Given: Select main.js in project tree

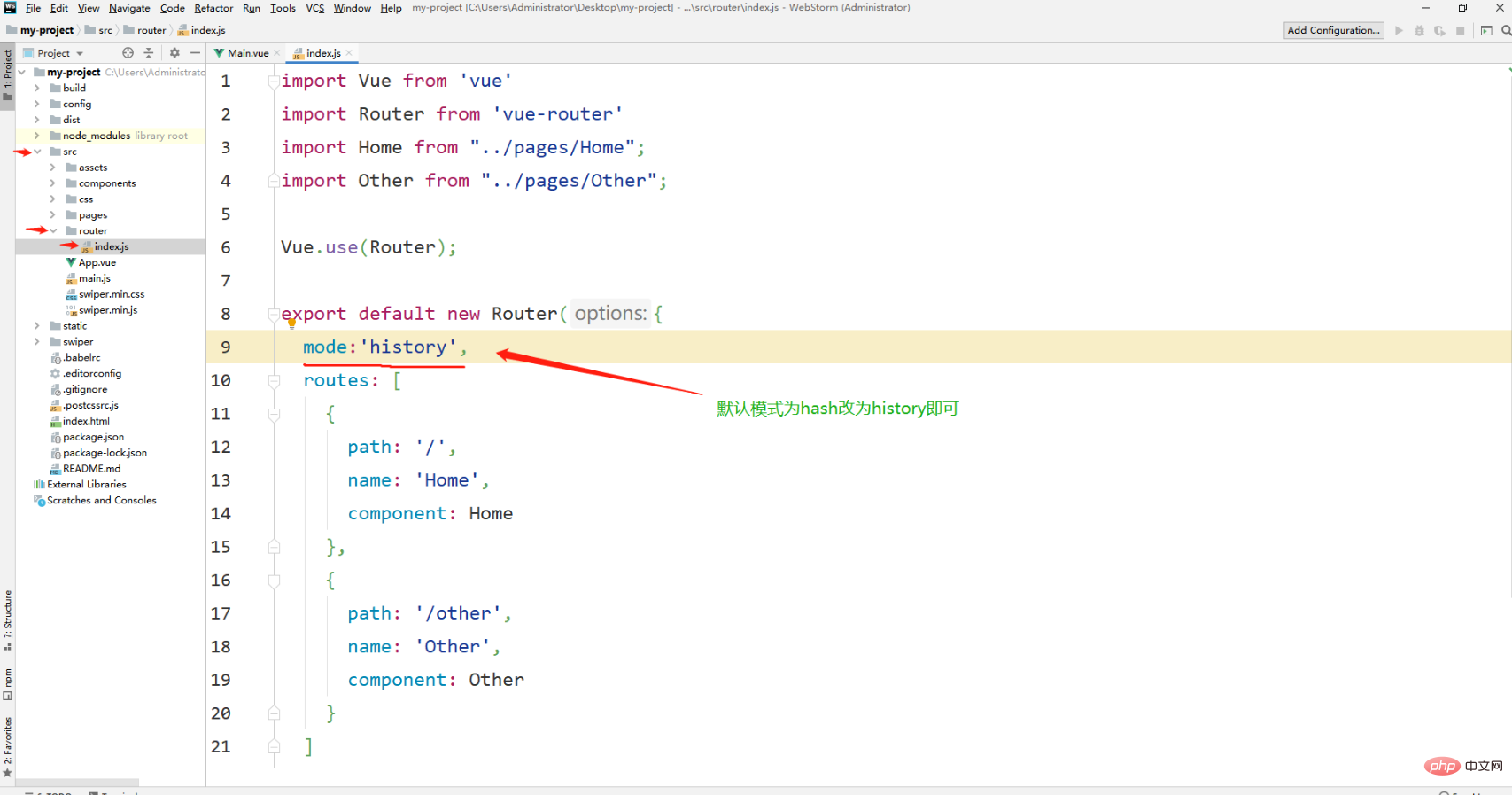Looking at the screenshot, I should (x=94, y=278).
